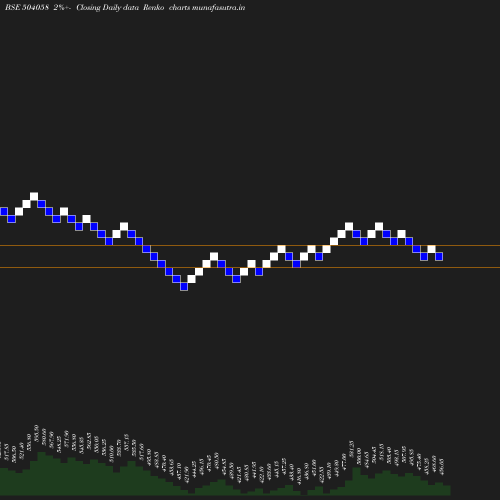Click the BSE 504058 Renko chart title
The image size is (500, 500).
tap(125, 7)
